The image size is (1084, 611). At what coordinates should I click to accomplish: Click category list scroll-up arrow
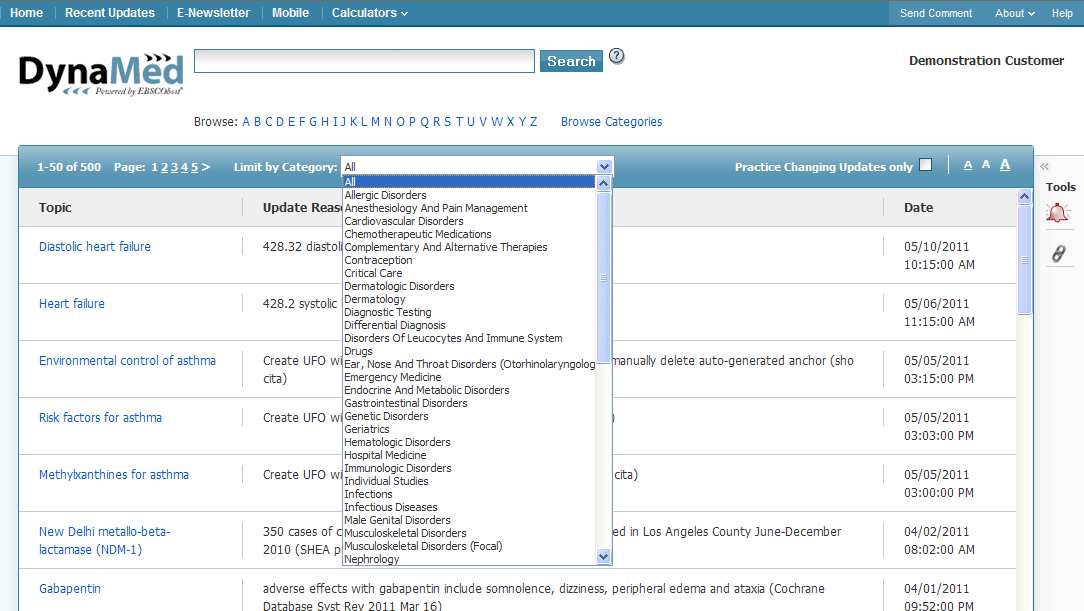[x=604, y=183]
